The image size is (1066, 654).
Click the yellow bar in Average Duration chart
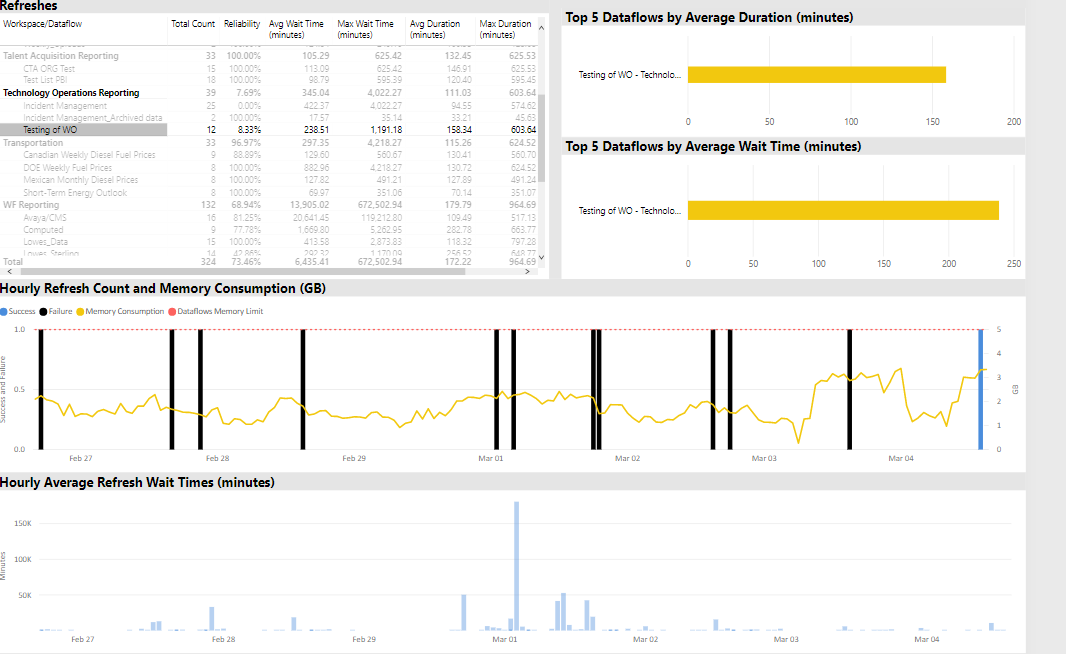click(x=816, y=75)
